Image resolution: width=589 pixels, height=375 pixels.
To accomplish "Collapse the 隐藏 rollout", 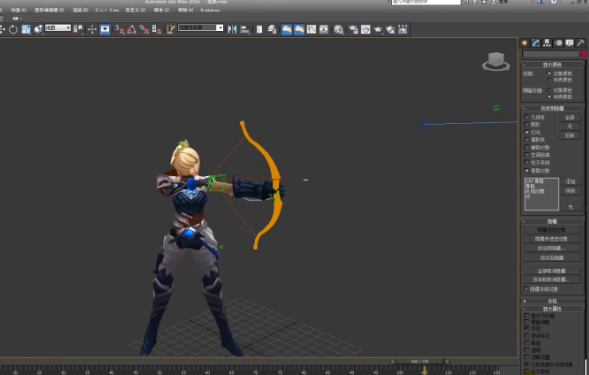I will click(x=552, y=221).
